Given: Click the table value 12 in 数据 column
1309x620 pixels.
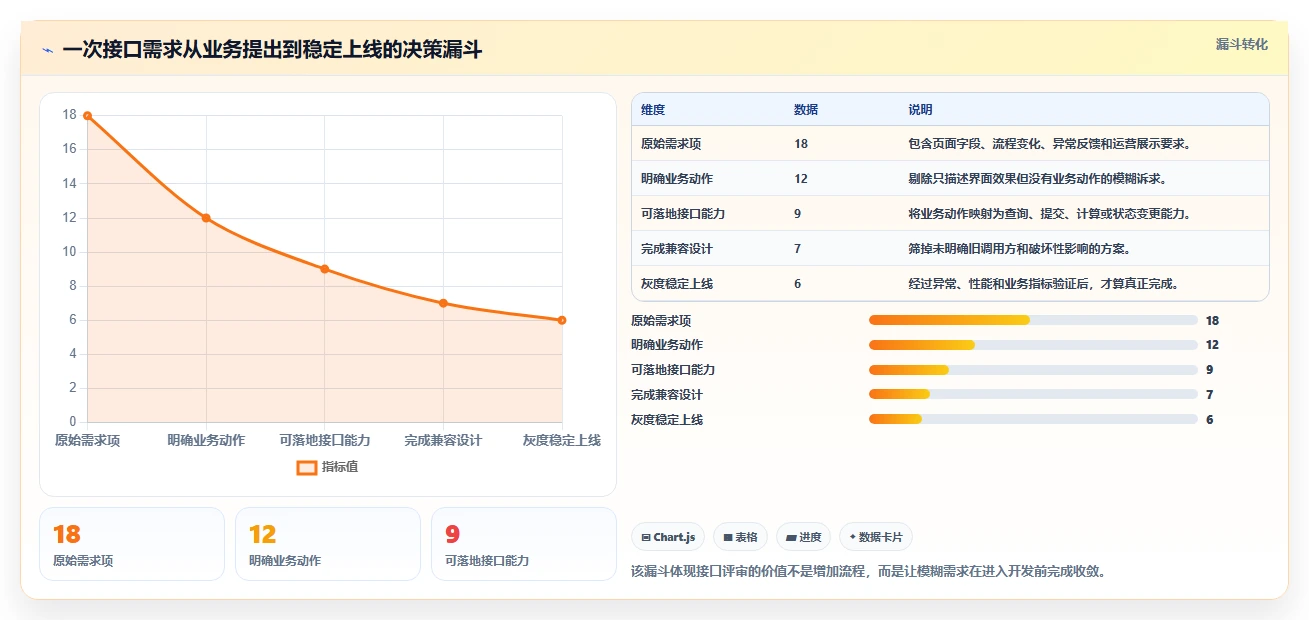Looking at the screenshot, I should click(x=801, y=179).
